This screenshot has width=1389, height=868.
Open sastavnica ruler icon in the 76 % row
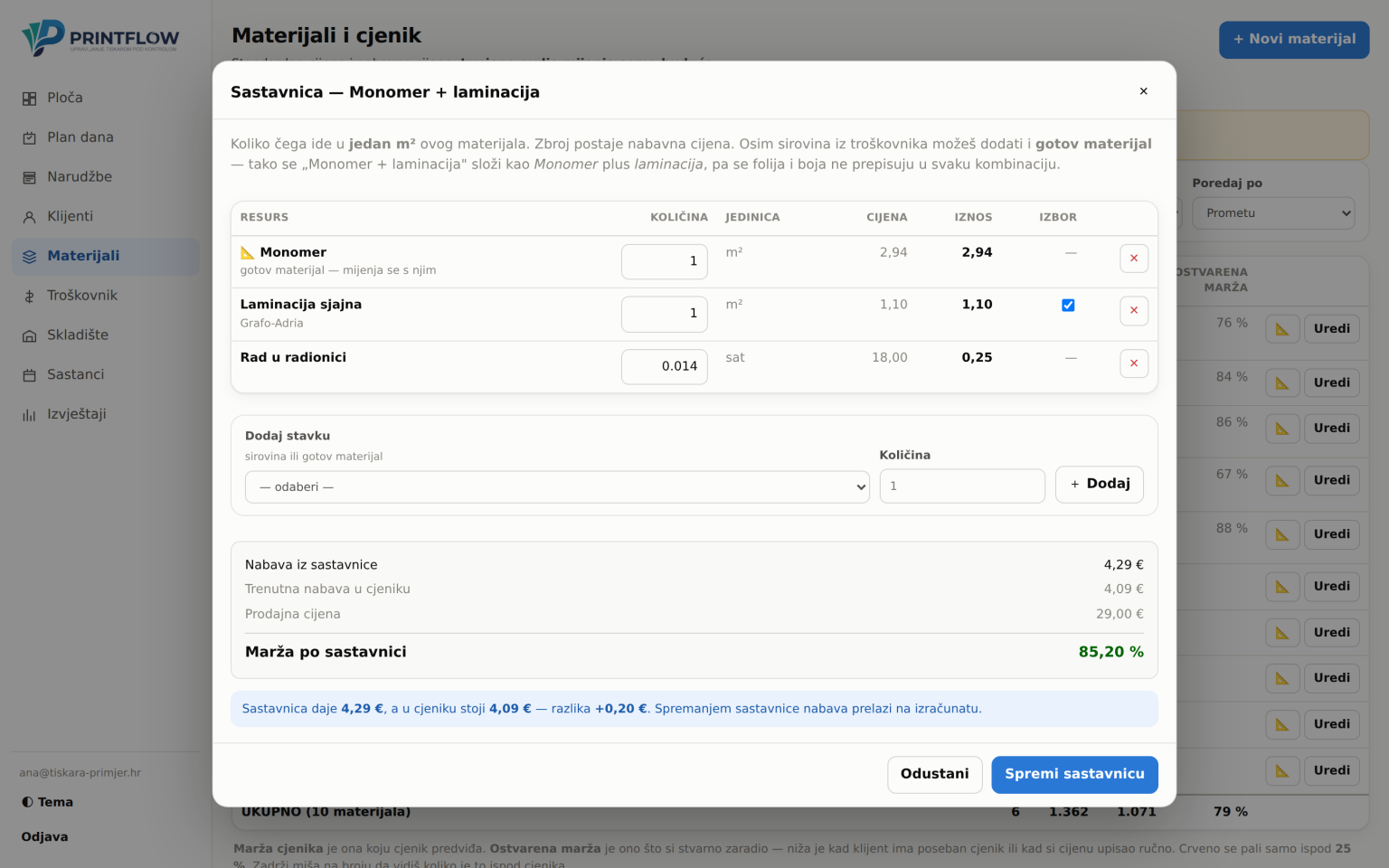click(1282, 329)
